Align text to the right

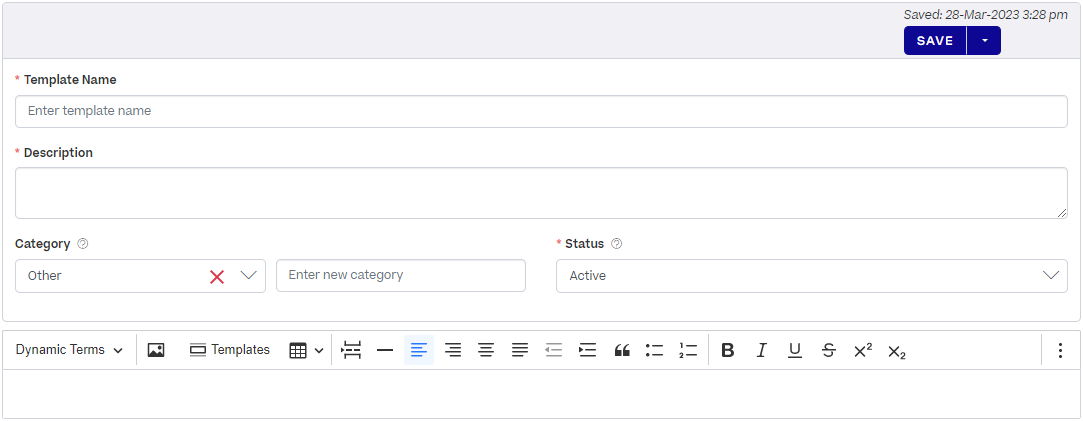point(453,350)
